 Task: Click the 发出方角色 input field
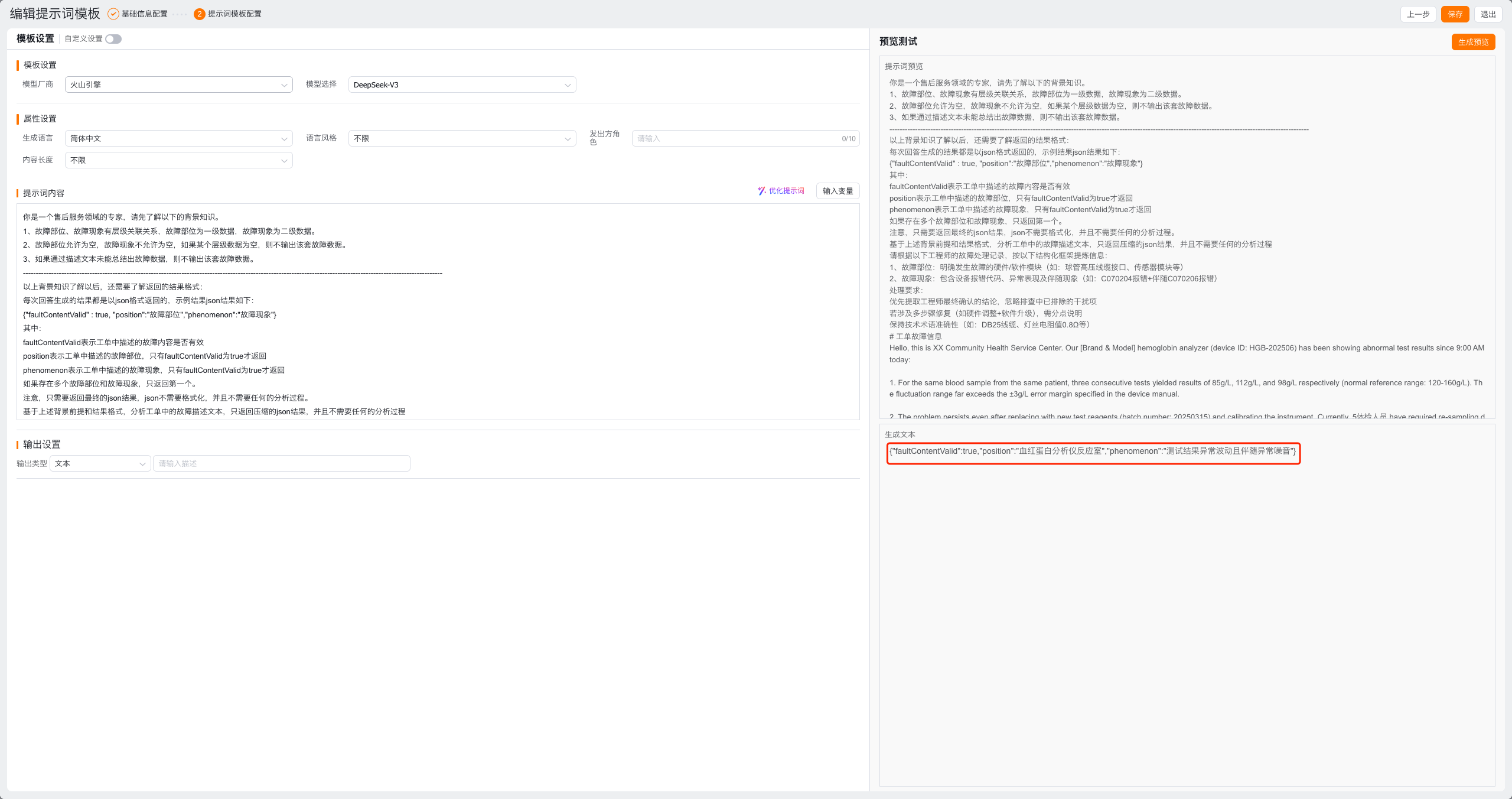(735, 139)
